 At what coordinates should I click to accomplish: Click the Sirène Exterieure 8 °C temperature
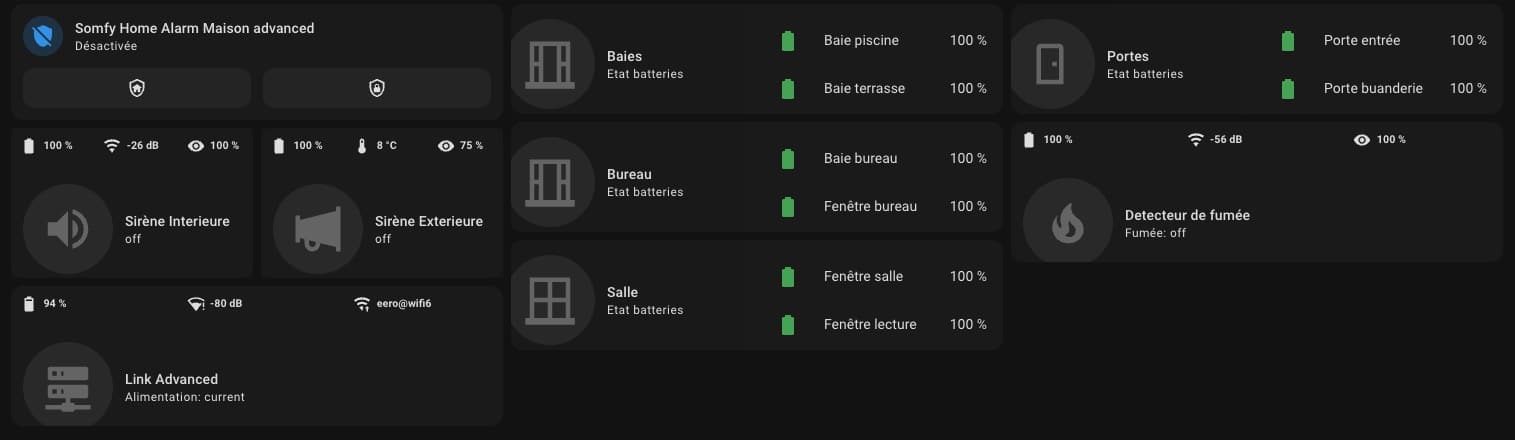pyautogui.click(x=375, y=145)
